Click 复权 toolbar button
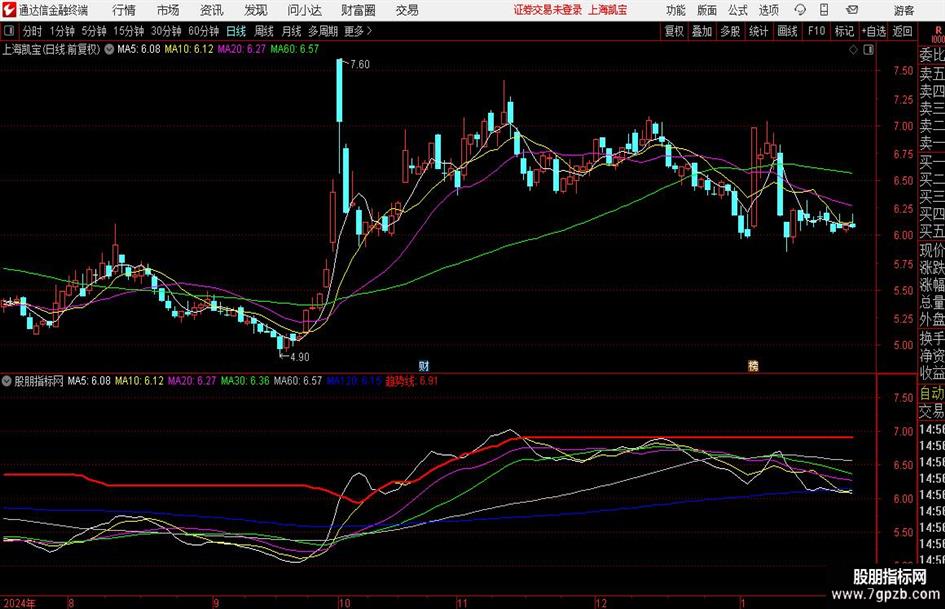 [x=674, y=31]
